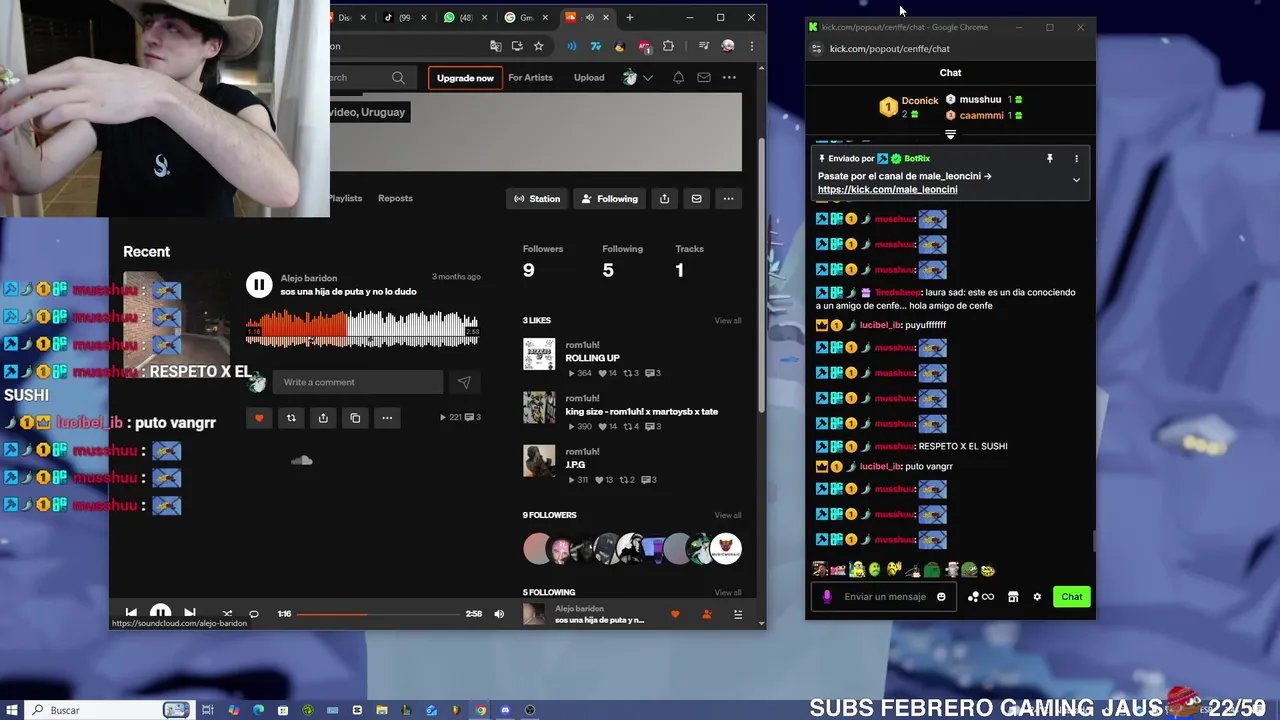
Task: Collapse the pinned BotRix message chevron
Action: [1076, 180]
